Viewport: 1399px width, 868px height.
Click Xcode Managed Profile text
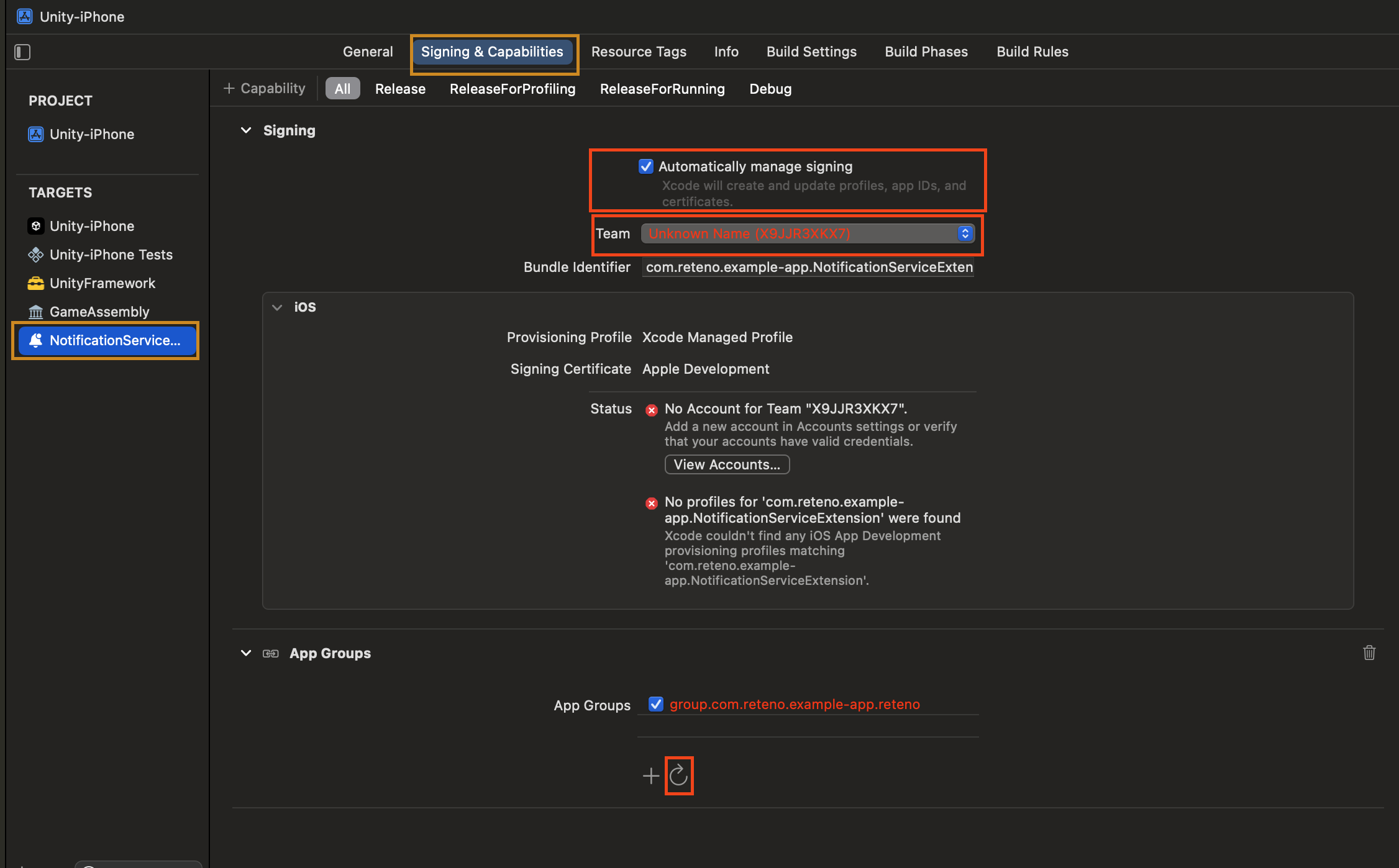point(718,337)
